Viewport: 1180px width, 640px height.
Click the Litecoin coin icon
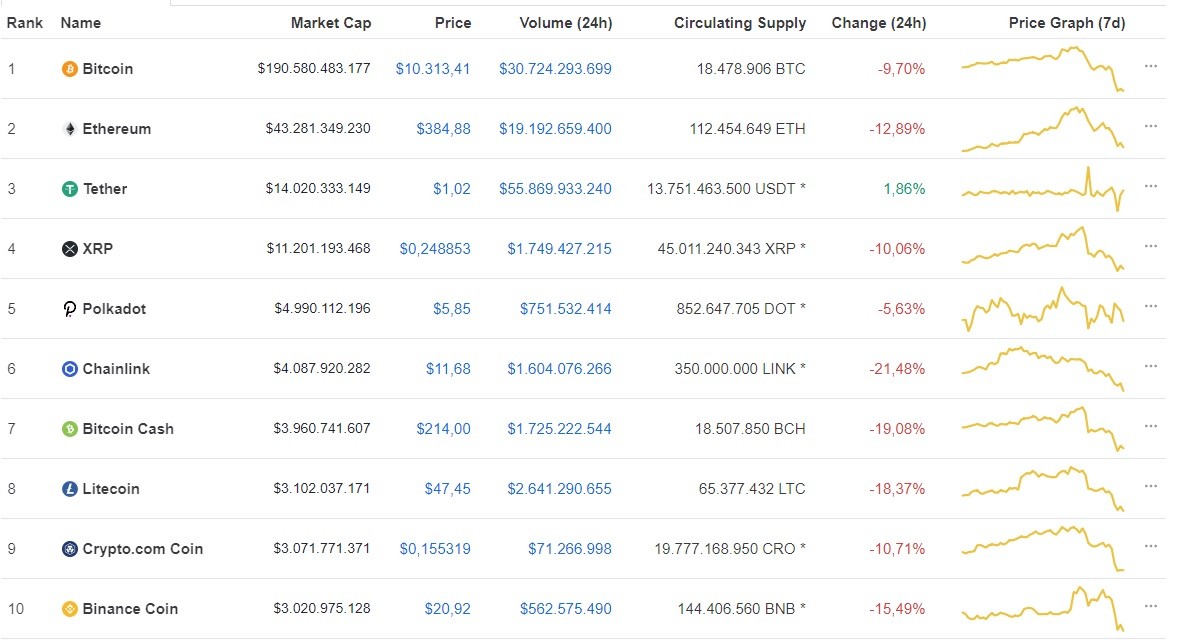(68, 489)
